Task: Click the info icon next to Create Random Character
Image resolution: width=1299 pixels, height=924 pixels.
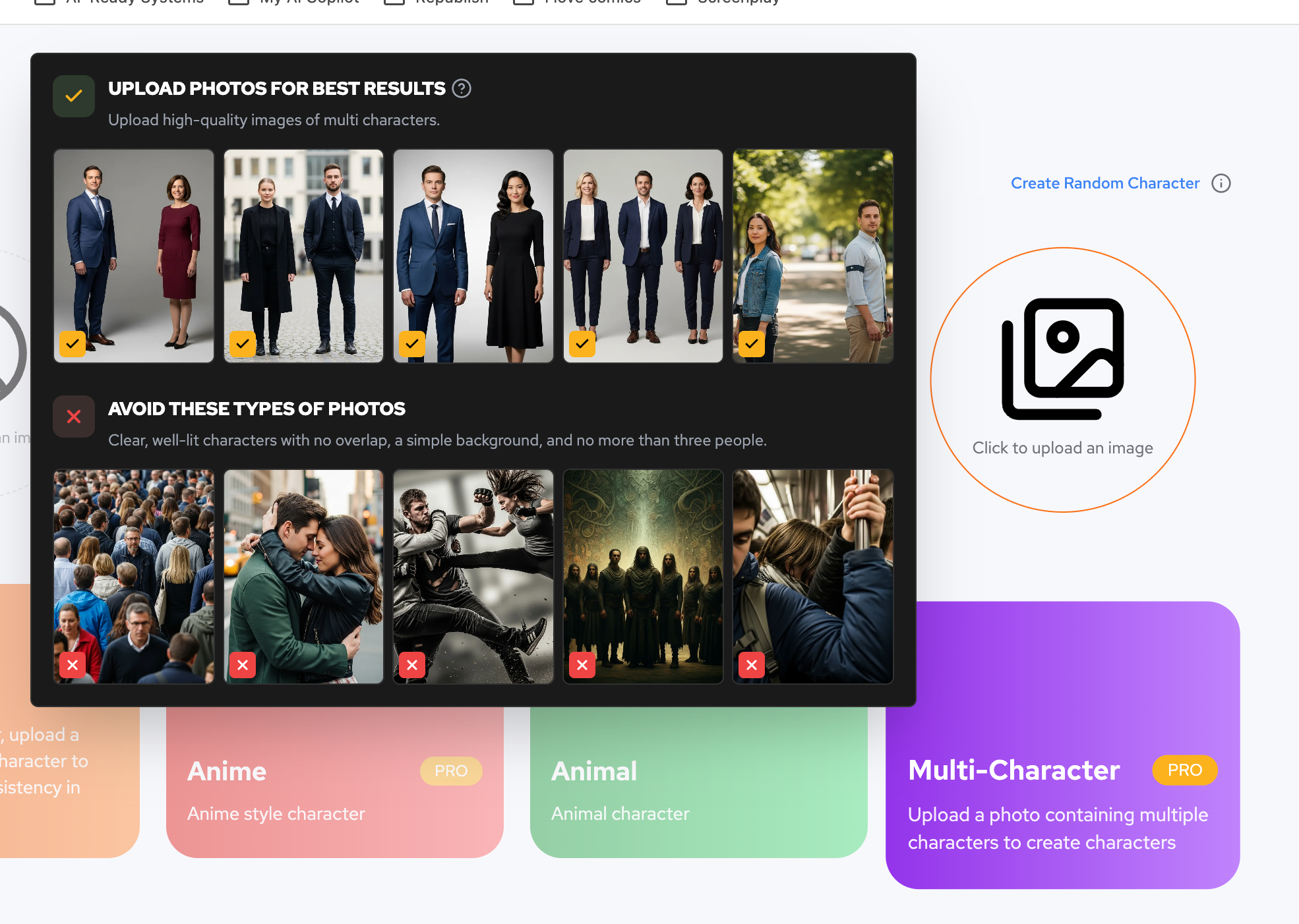Action: (1221, 183)
